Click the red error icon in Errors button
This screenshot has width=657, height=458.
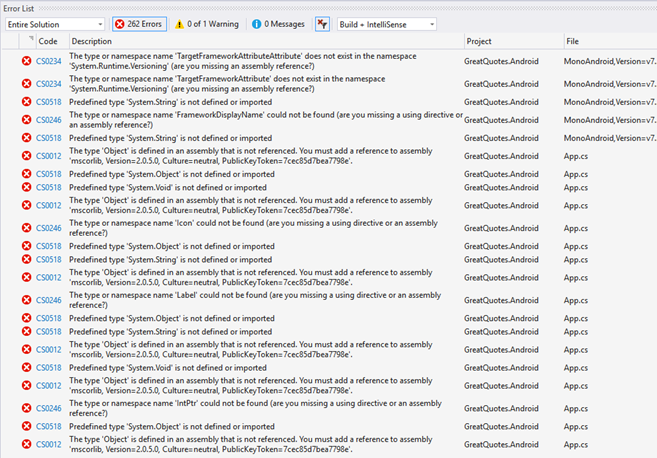(x=120, y=23)
